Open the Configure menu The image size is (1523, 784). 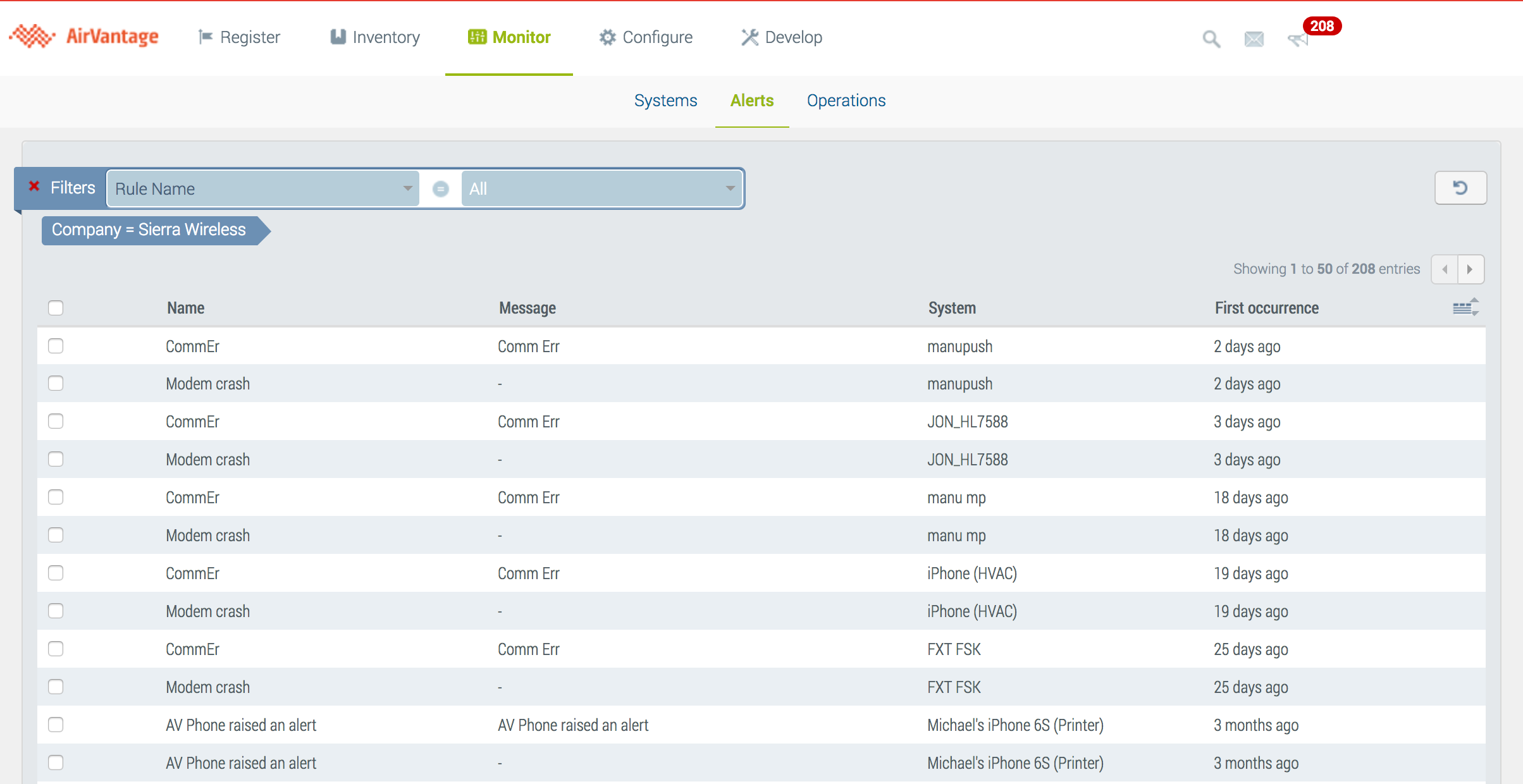[x=646, y=37]
